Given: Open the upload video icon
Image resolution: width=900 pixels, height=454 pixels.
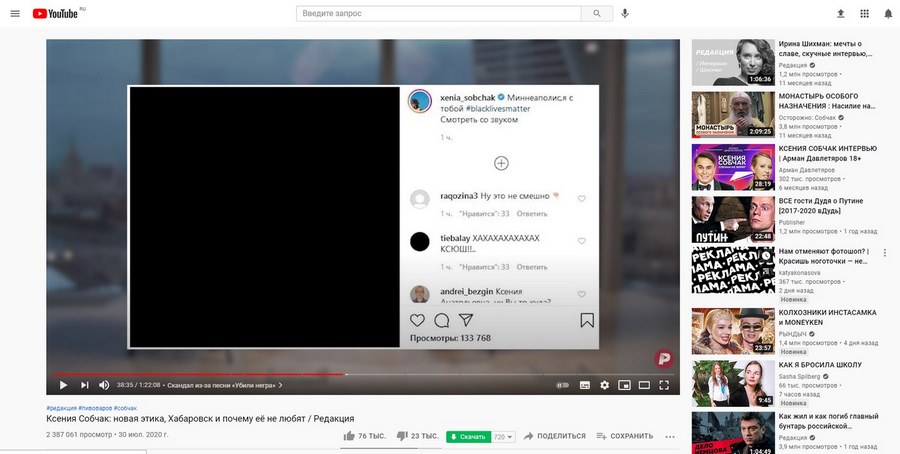Looking at the screenshot, I should 840,13.
